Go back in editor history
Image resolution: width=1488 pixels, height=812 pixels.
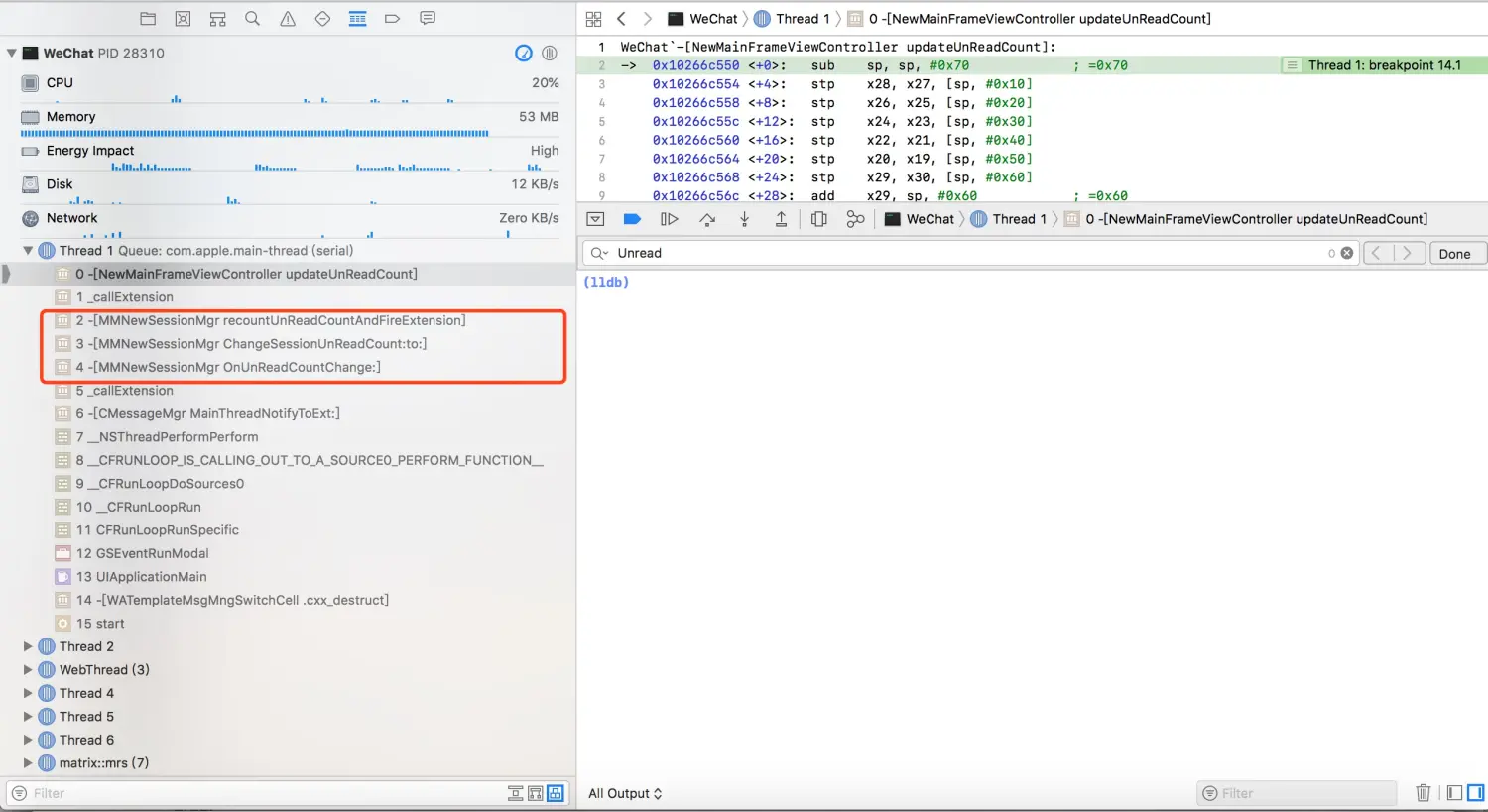click(621, 18)
